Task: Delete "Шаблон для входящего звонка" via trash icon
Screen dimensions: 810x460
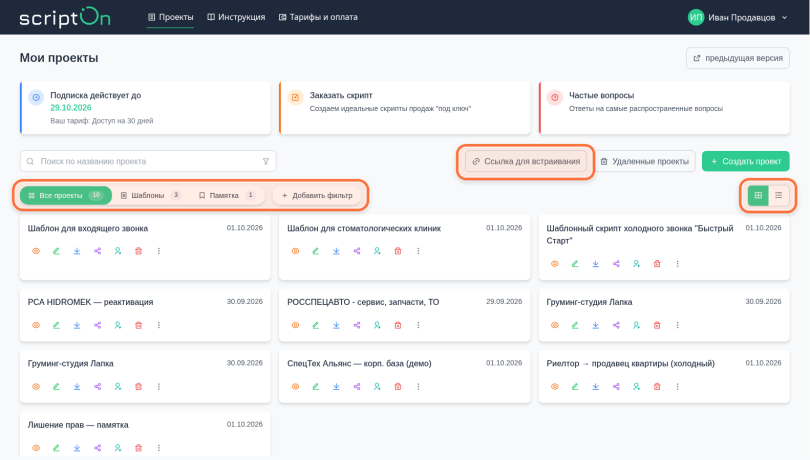Action: click(138, 251)
